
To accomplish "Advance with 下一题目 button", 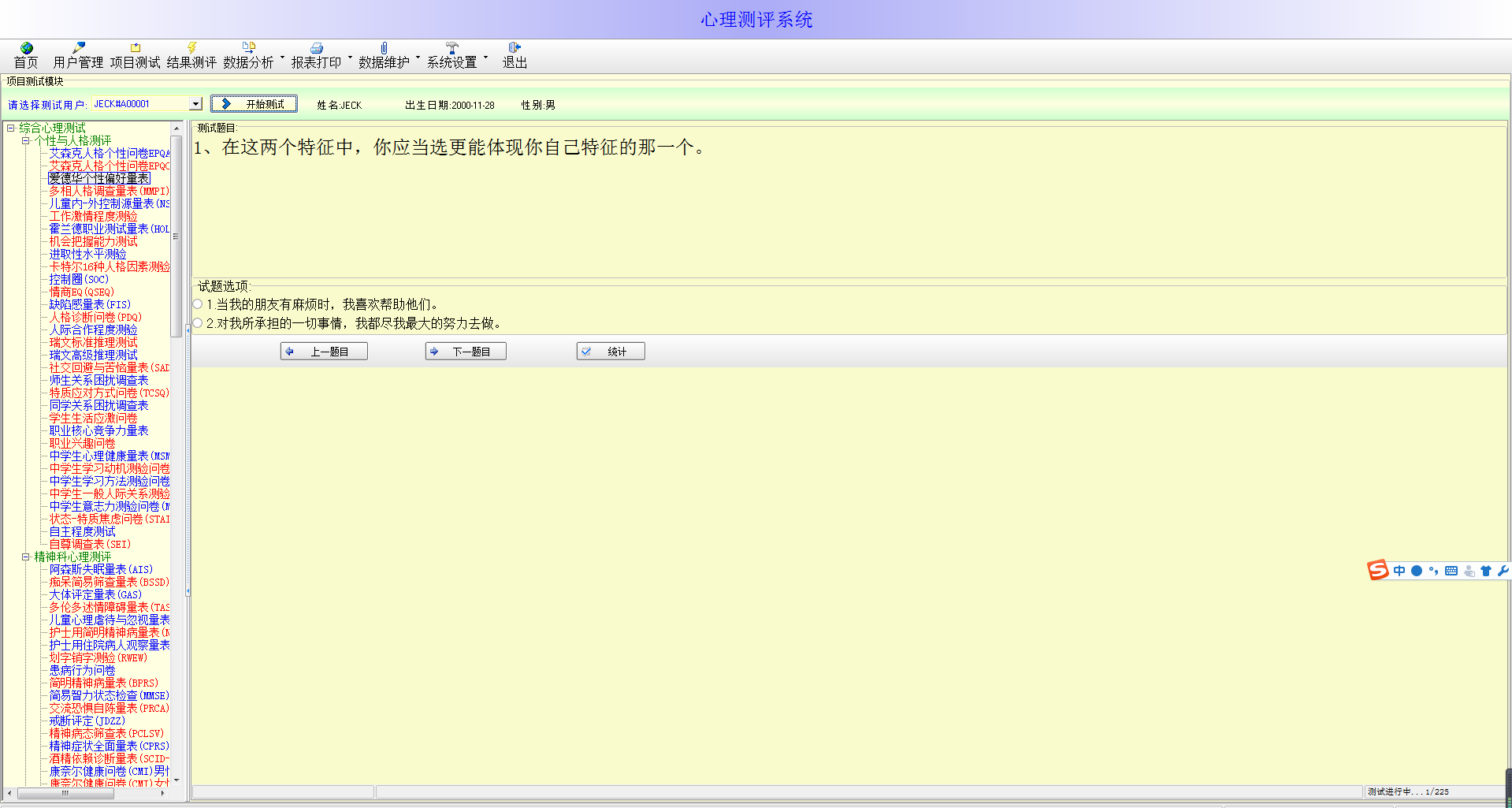I will (466, 352).
